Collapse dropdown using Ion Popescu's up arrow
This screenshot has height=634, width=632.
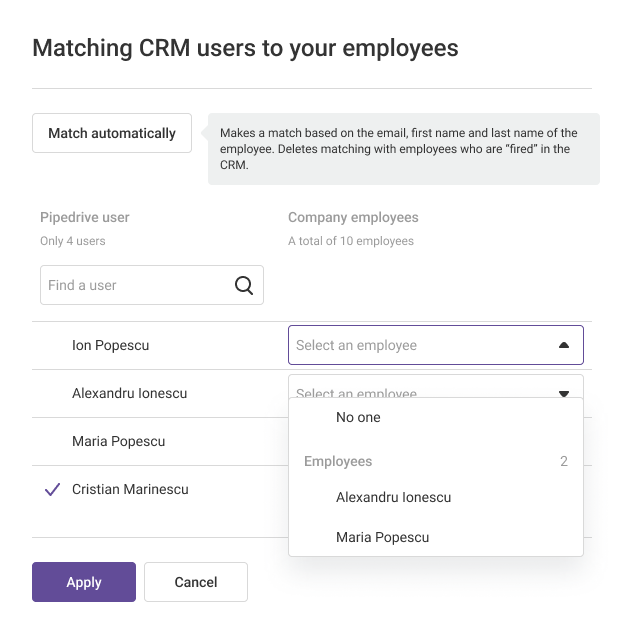click(564, 345)
